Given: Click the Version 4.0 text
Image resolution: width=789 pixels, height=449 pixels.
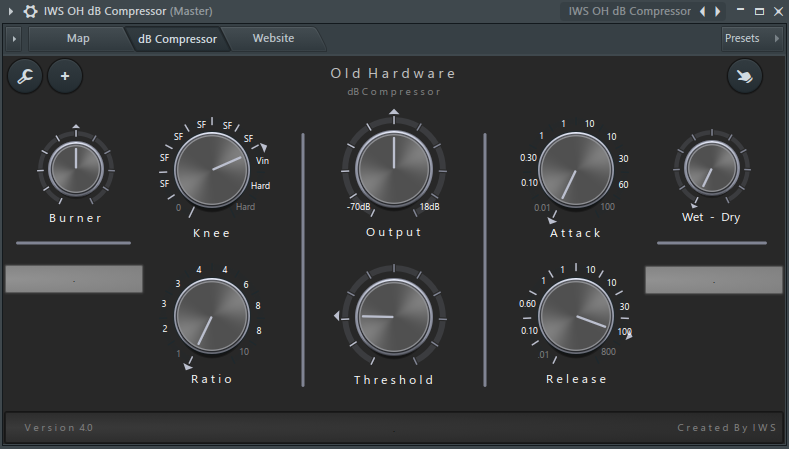Looking at the screenshot, I should click(x=58, y=427).
